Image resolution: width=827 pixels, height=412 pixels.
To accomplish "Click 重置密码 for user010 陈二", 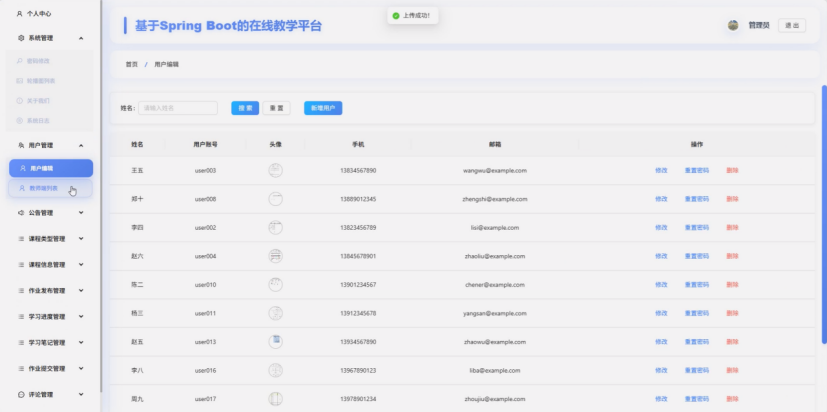I will [x=697, y=284].
